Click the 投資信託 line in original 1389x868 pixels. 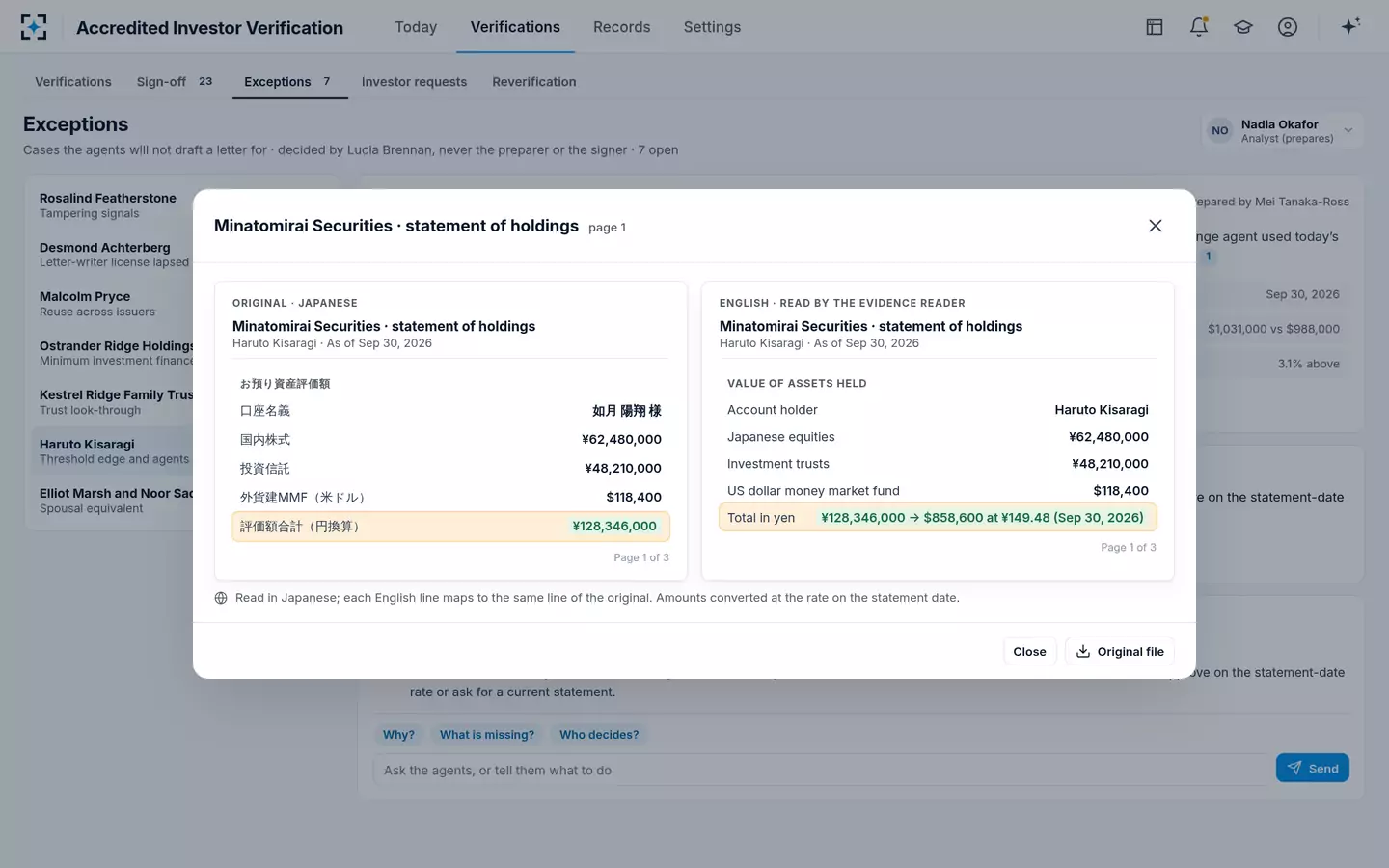coord(450,469)
